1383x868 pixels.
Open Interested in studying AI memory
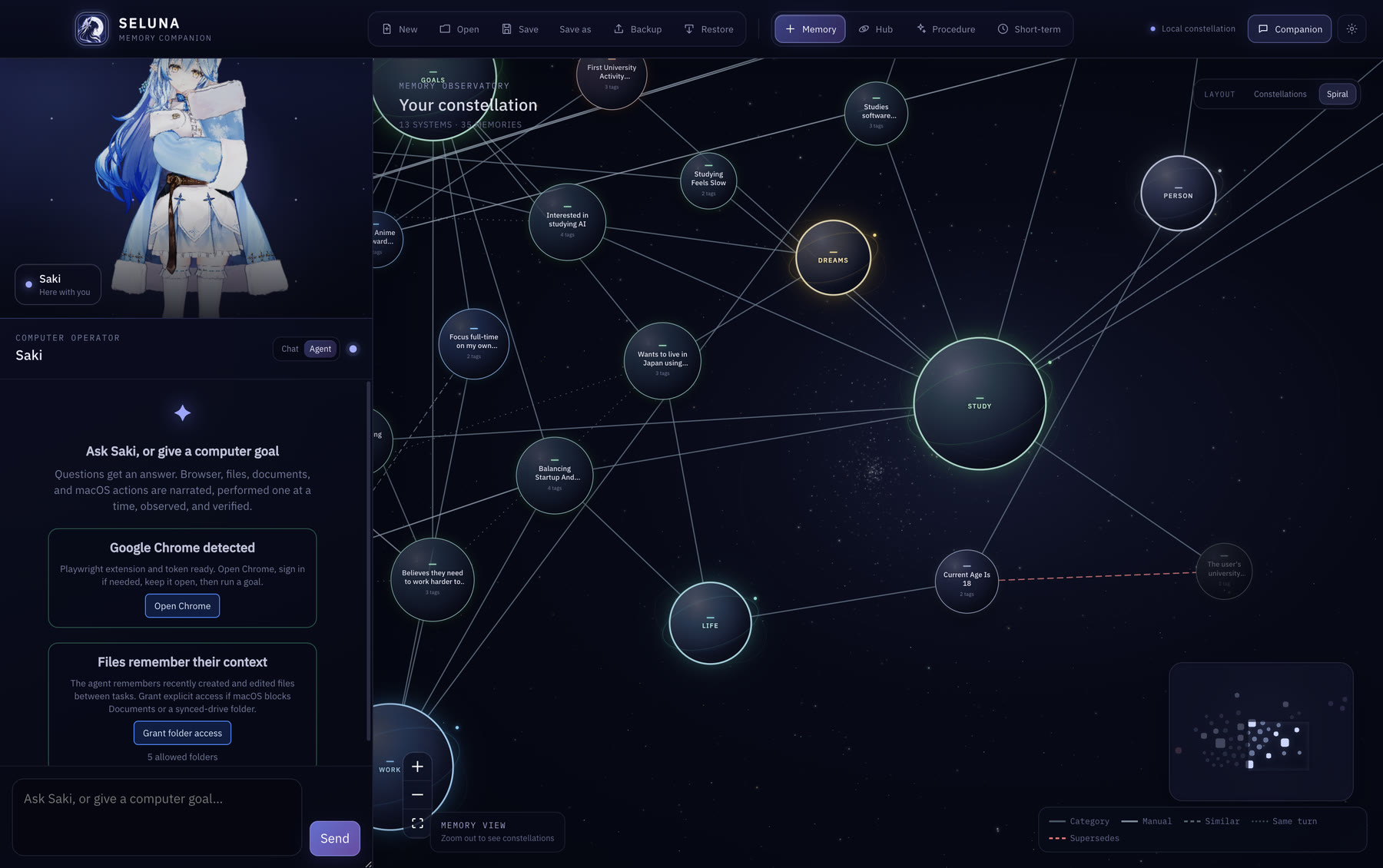567,222
